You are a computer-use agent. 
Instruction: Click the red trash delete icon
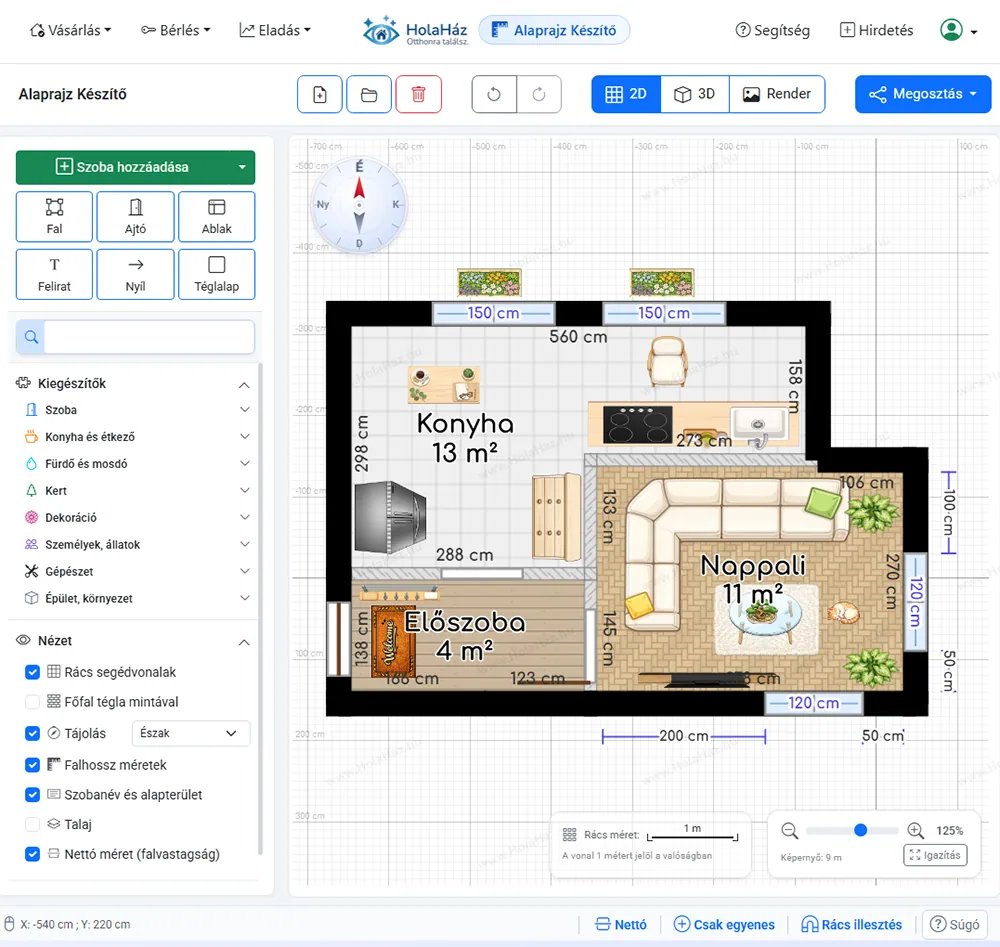pos(418,94)
